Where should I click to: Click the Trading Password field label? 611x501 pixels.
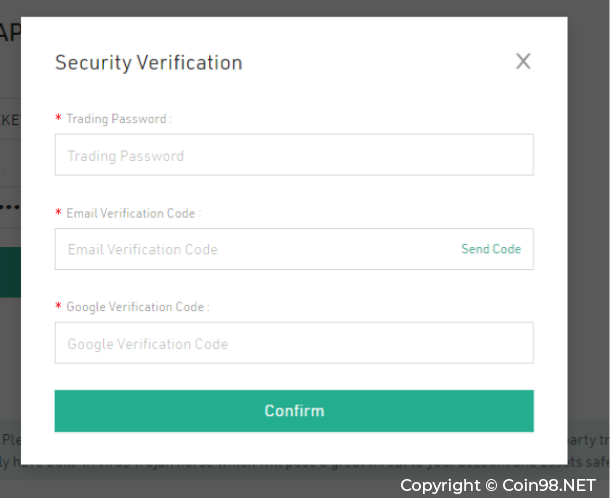pos(118,118)
